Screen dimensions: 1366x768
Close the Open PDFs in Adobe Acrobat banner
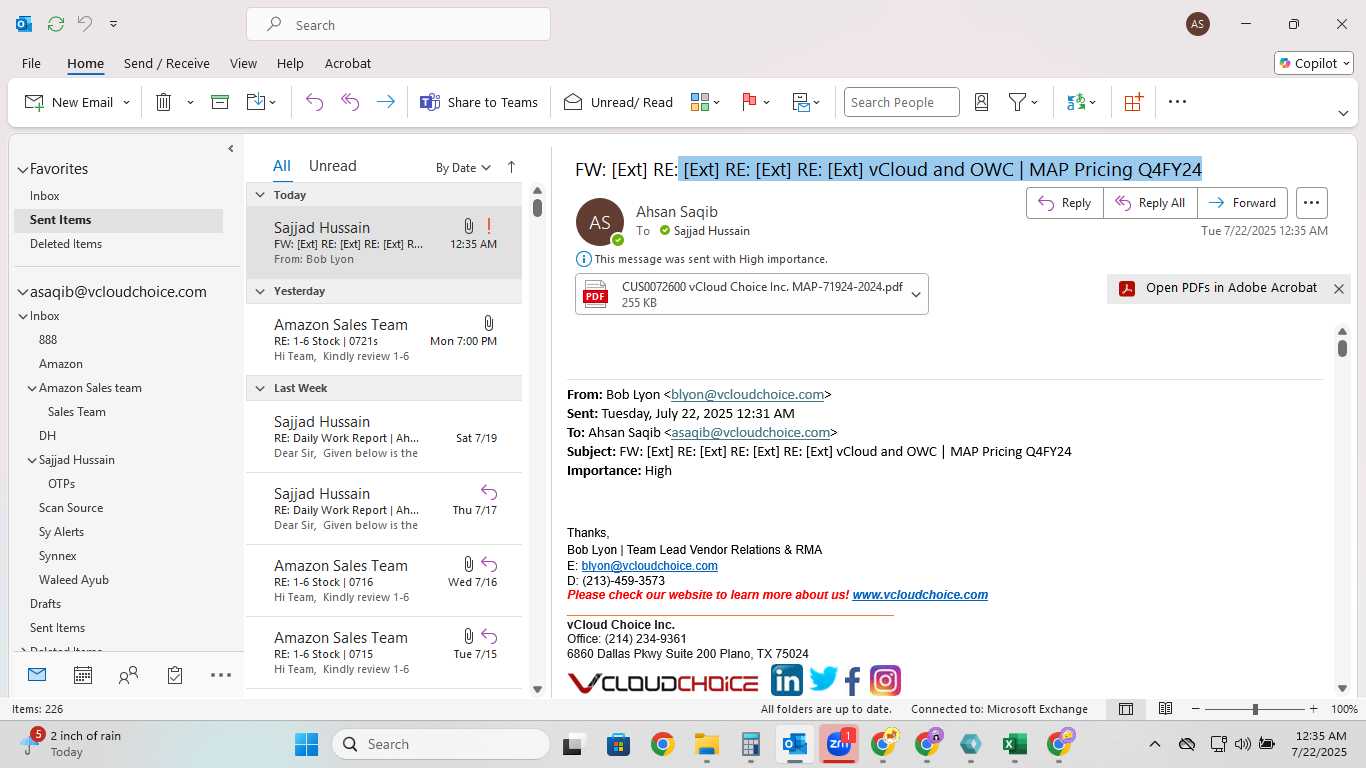click(x=1338, y=288)
